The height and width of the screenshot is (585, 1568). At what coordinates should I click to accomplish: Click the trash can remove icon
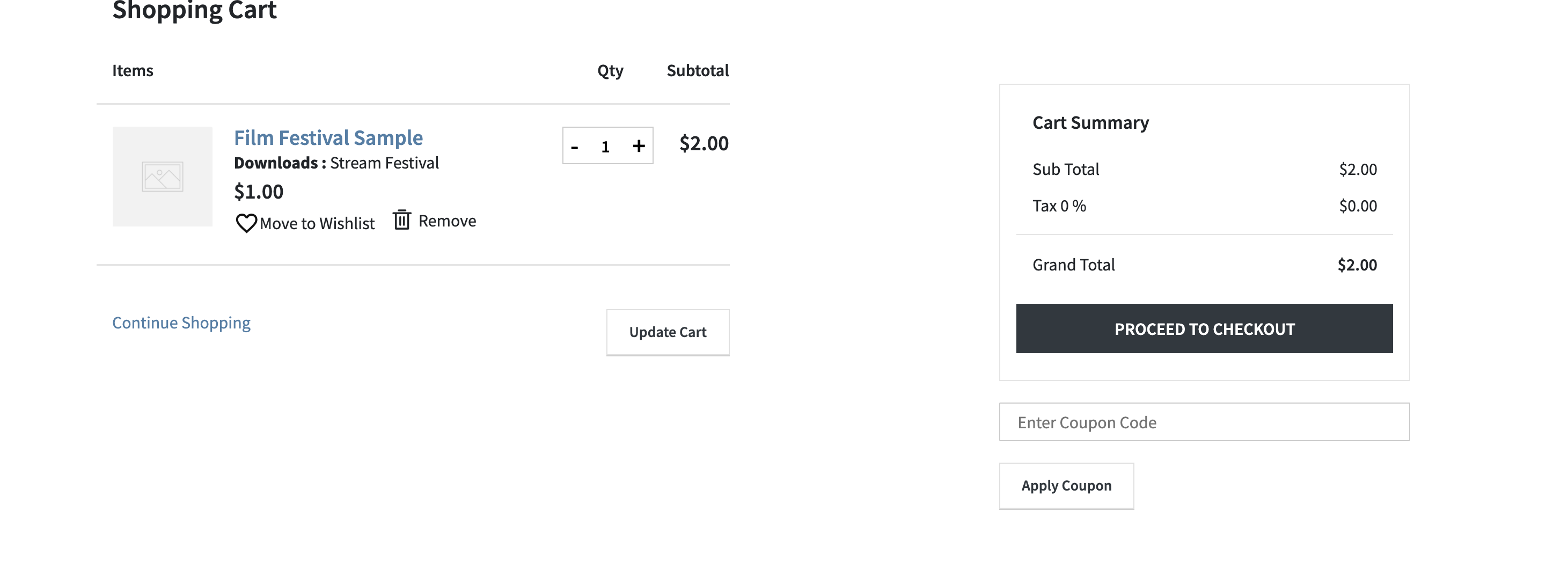pos(402,220)
